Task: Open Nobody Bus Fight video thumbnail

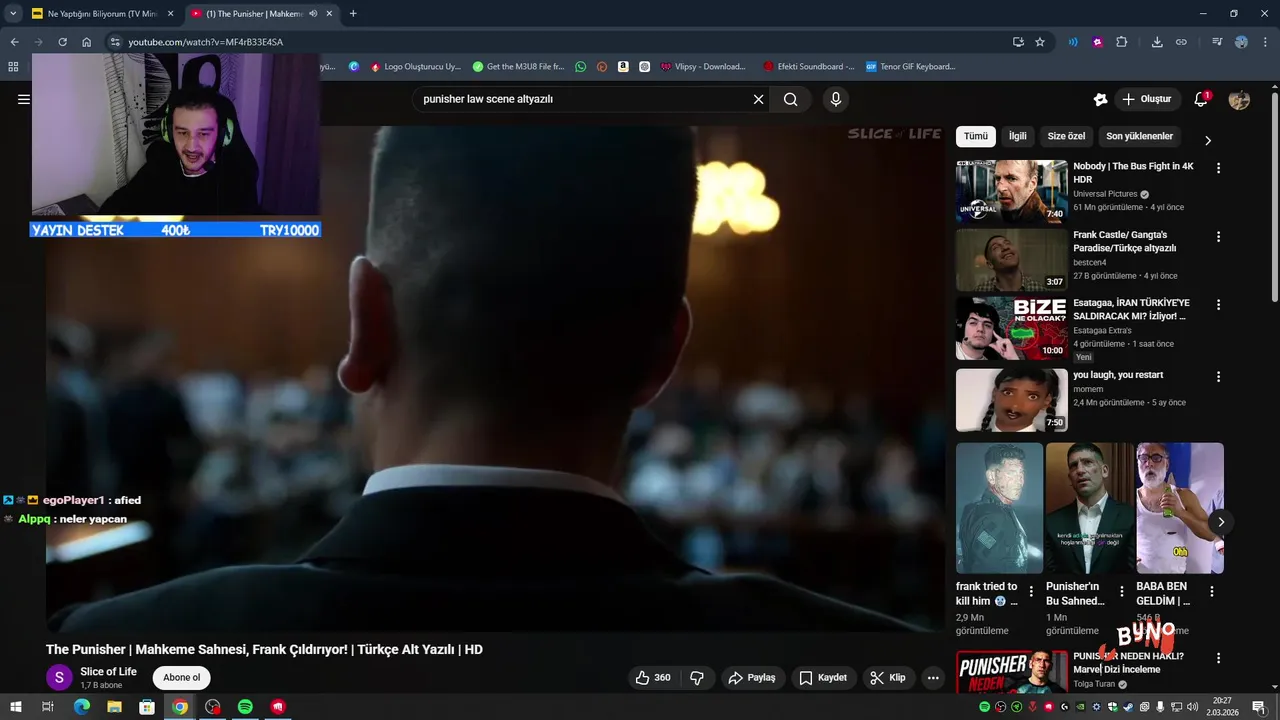Action: click(x=1011, y=191)
